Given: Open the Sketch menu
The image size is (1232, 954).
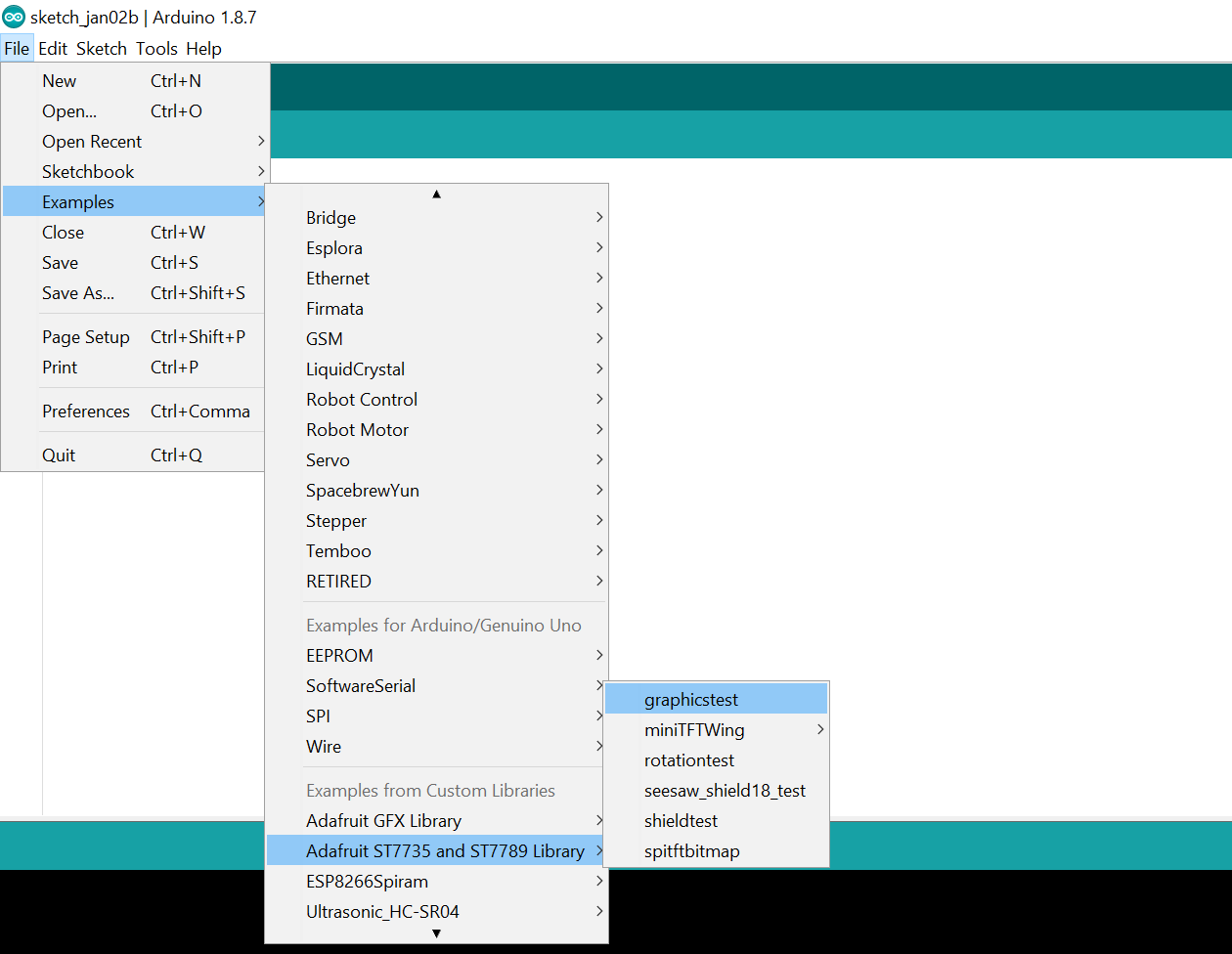Looking at the screenshot, I should pos(102,49).
